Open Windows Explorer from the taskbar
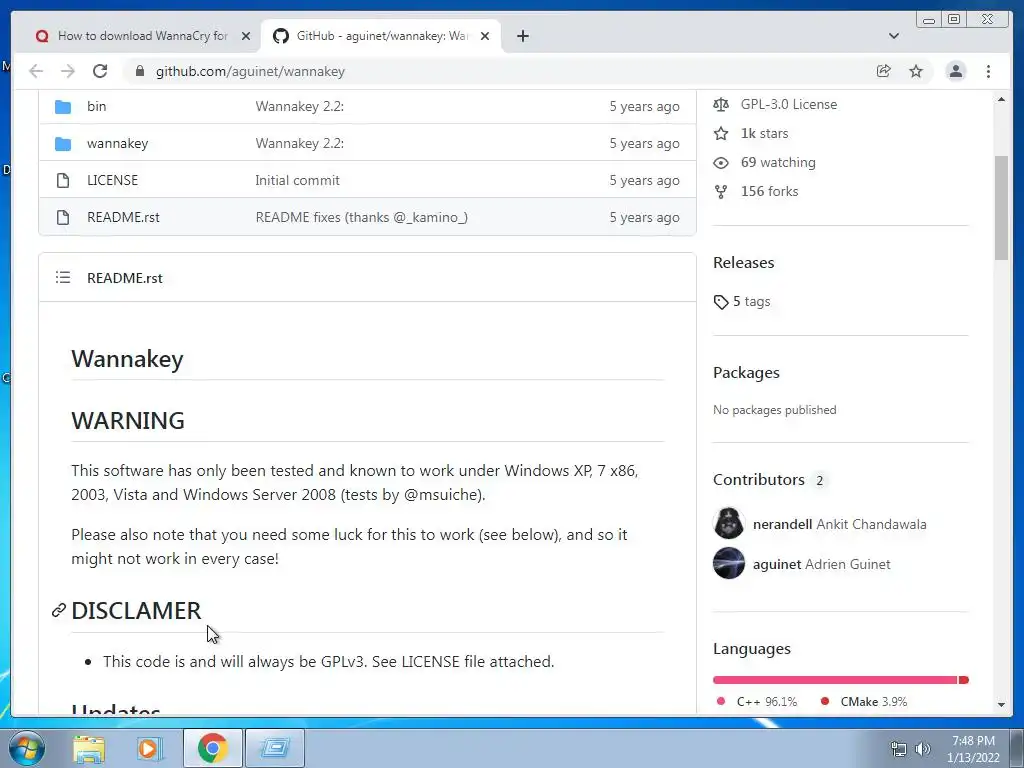 89,748
